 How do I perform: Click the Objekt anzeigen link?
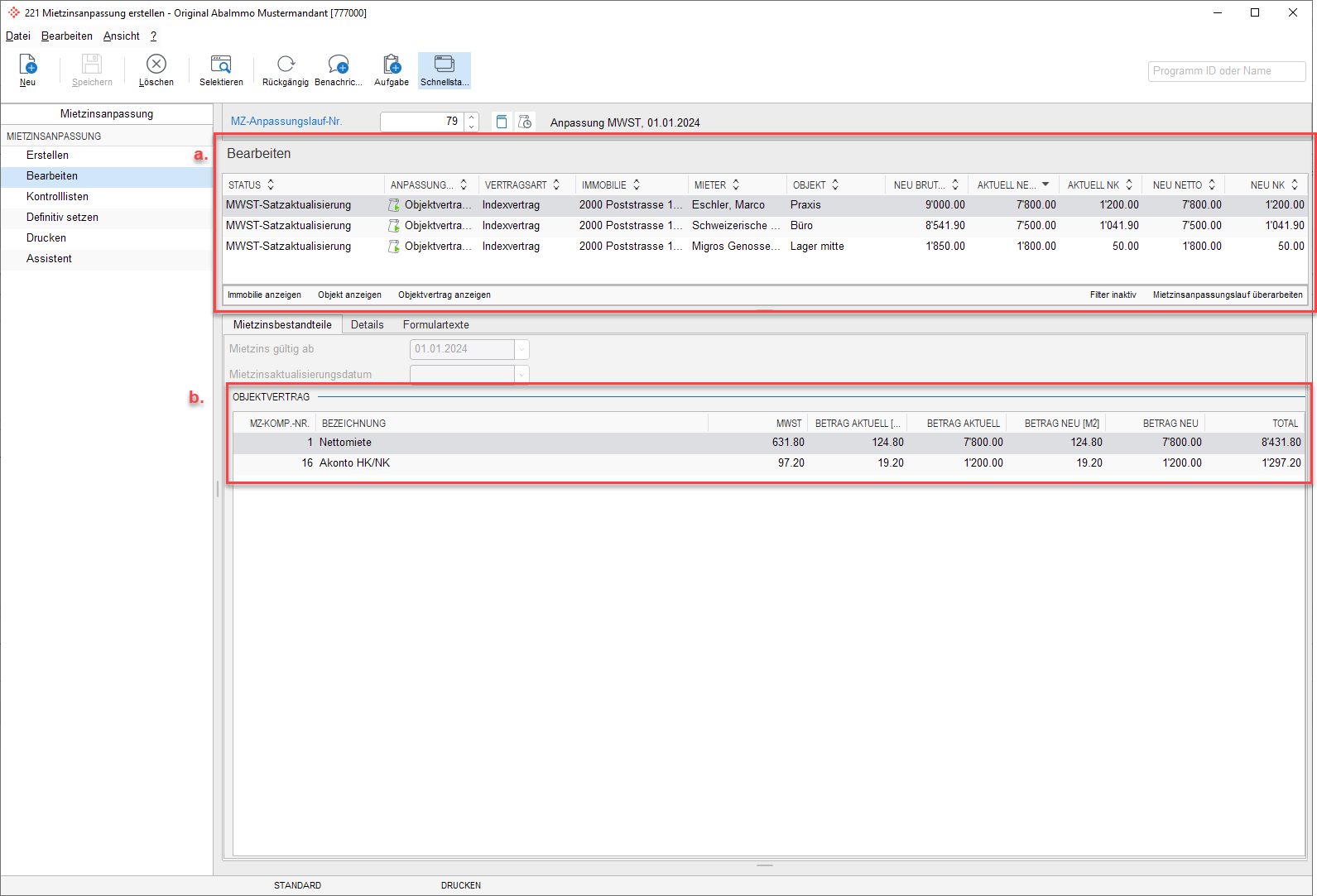click(349, 295)
